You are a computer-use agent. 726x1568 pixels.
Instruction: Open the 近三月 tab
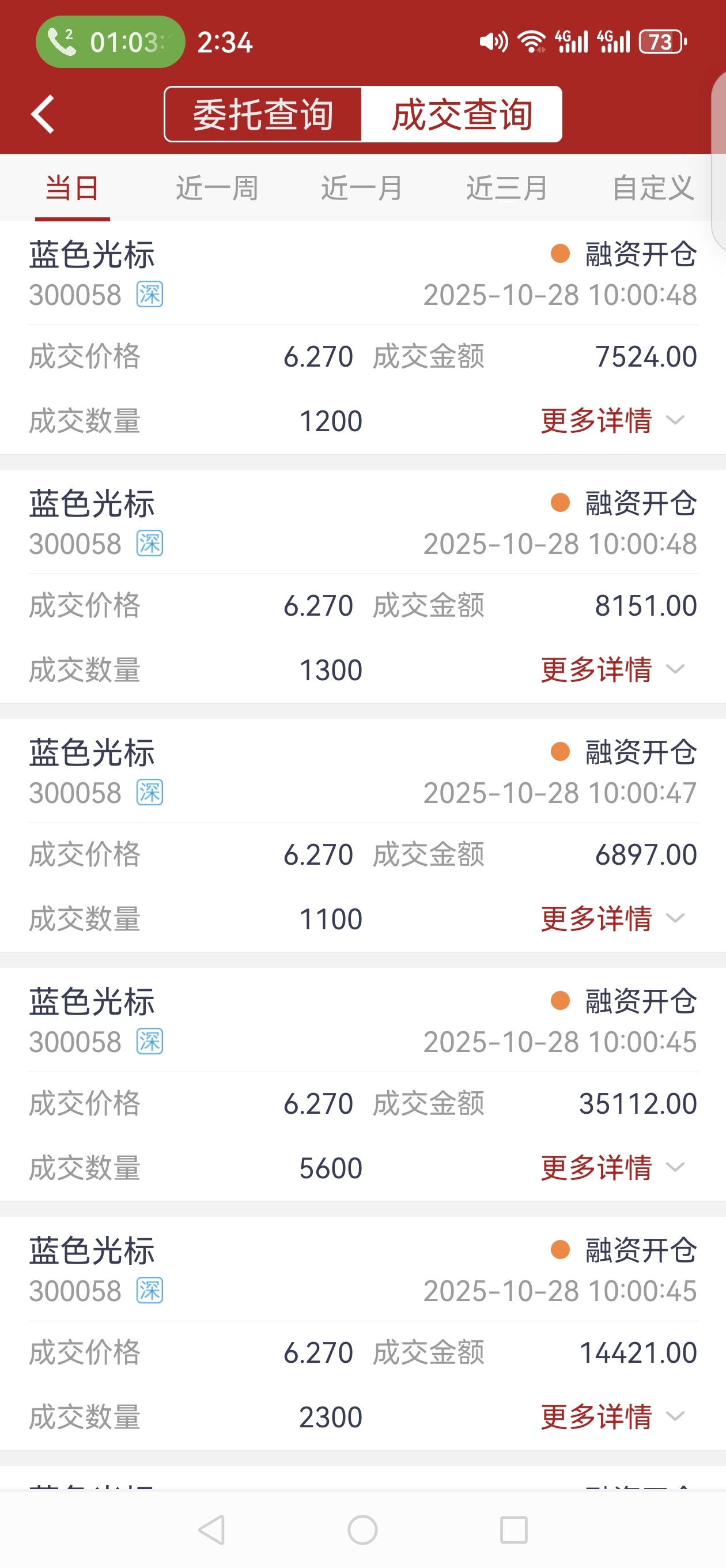tap(507, 187)
